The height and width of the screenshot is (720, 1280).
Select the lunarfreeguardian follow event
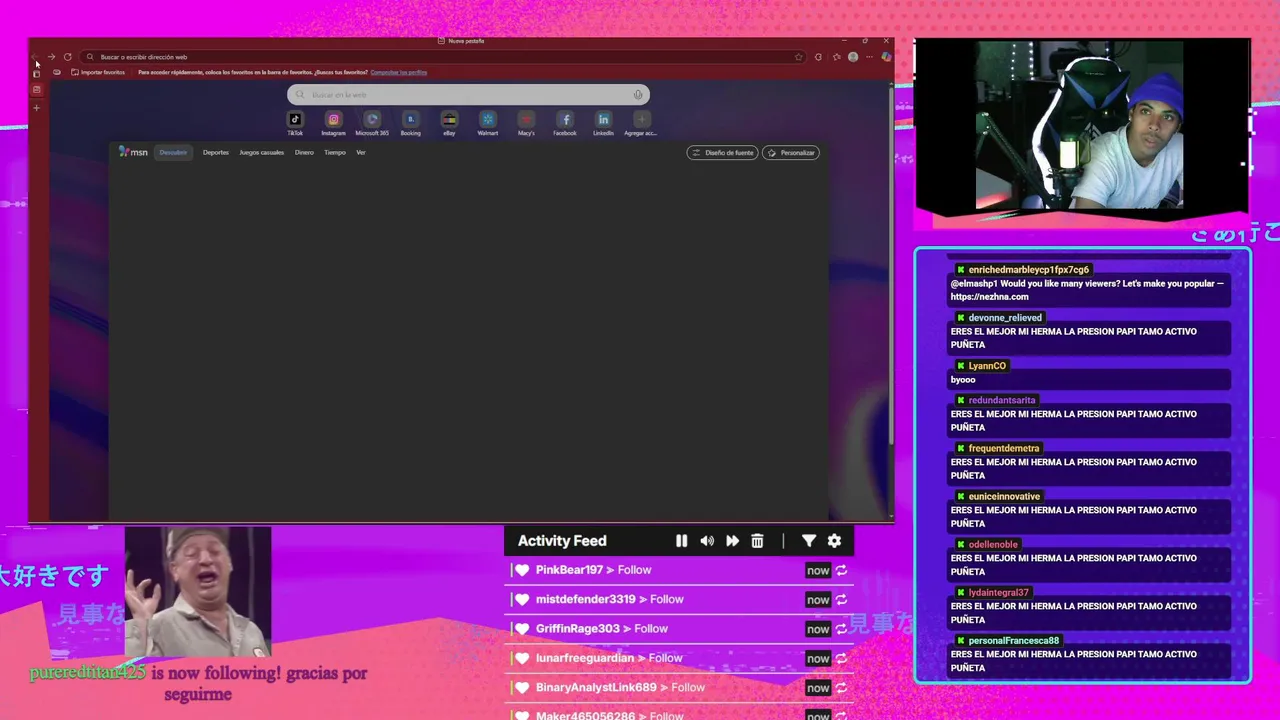coord(680,658)
